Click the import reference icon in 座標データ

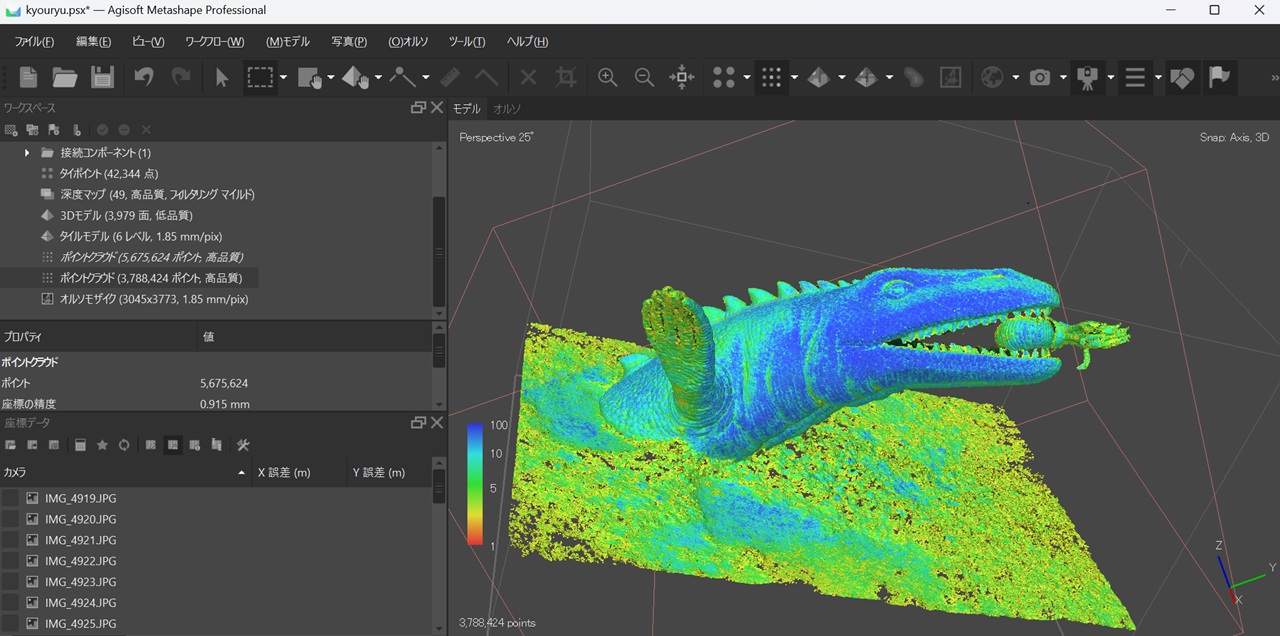11,445
